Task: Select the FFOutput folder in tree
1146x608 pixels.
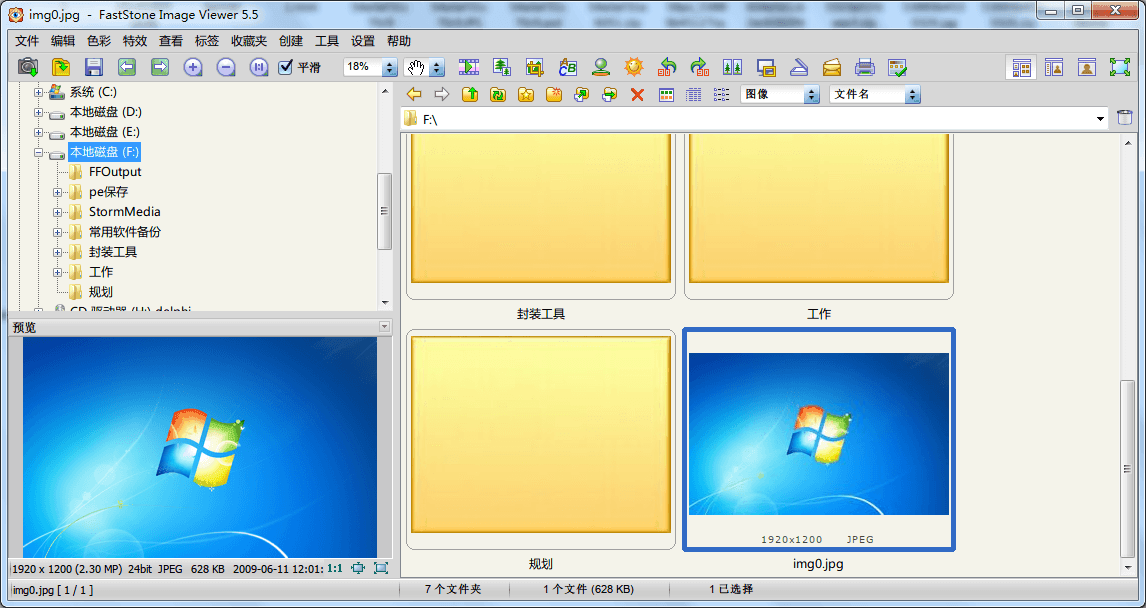Action: (115, 172)
